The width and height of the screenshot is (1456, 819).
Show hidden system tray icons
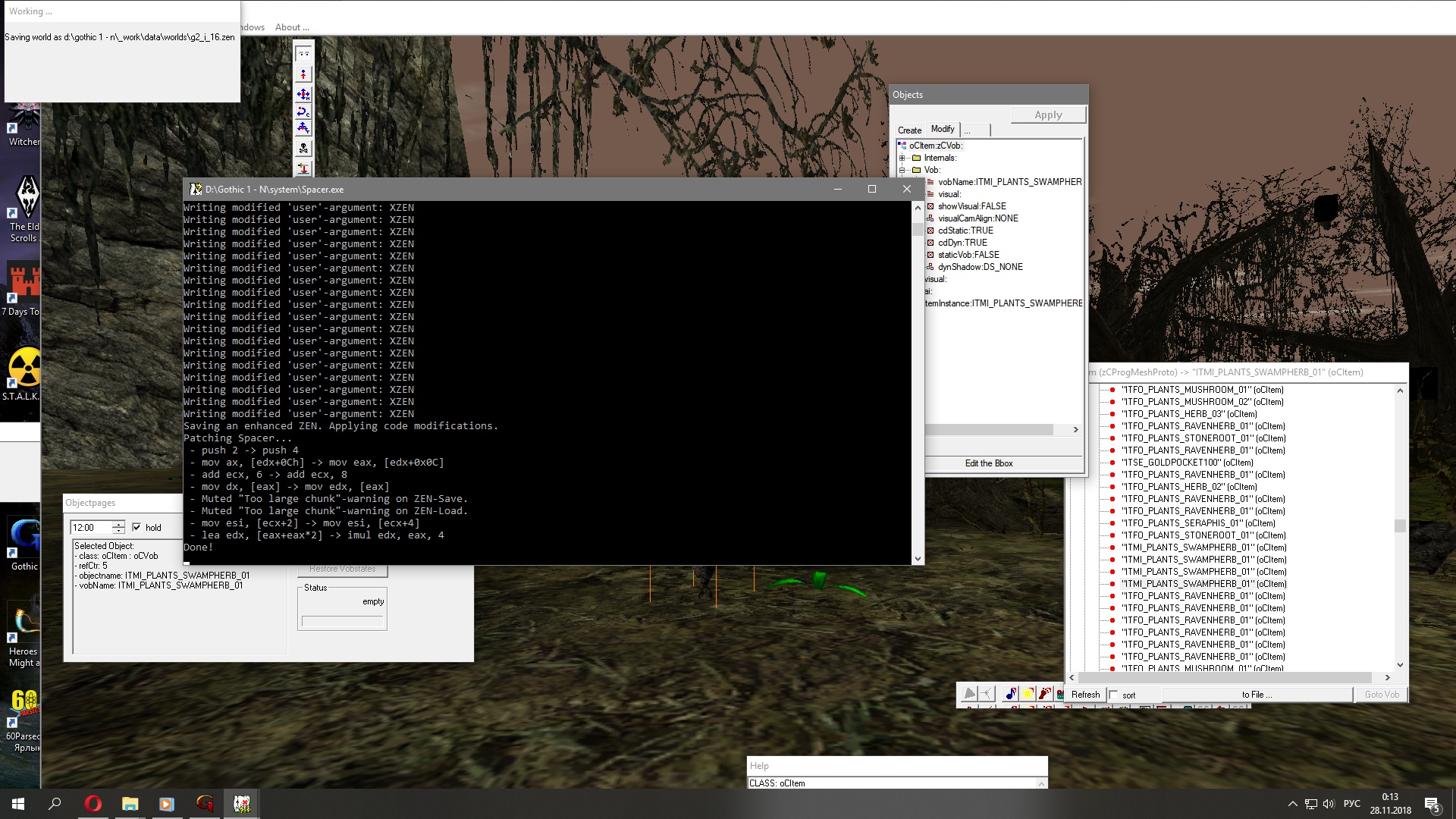tap(1292, 804)
